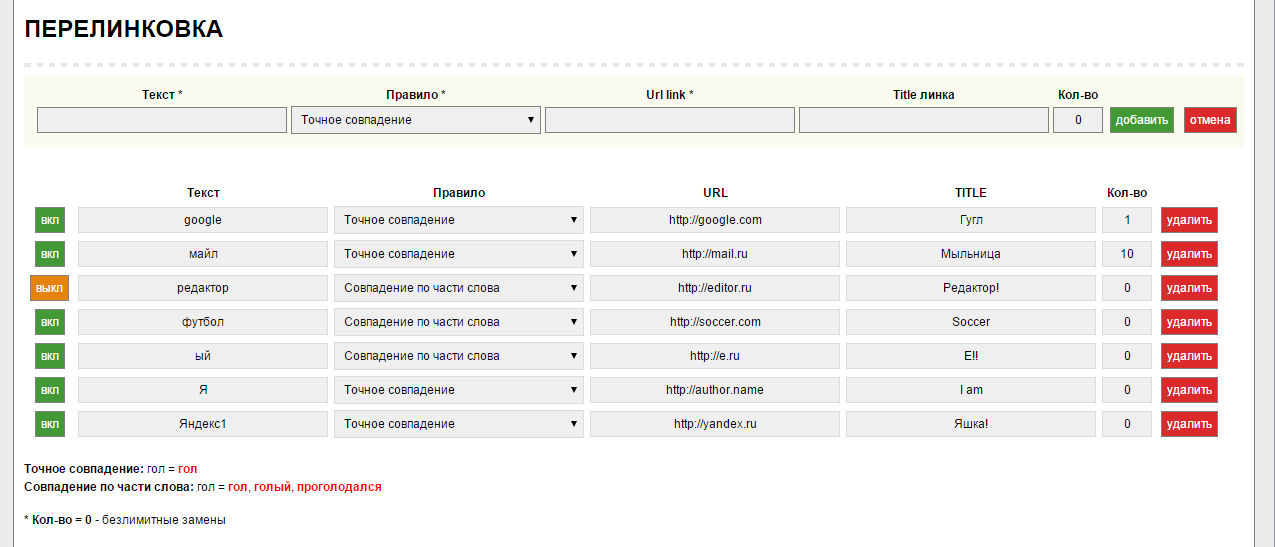
Task: Click удалить for the Яндекс1 row
Action: coord(1189,424)
